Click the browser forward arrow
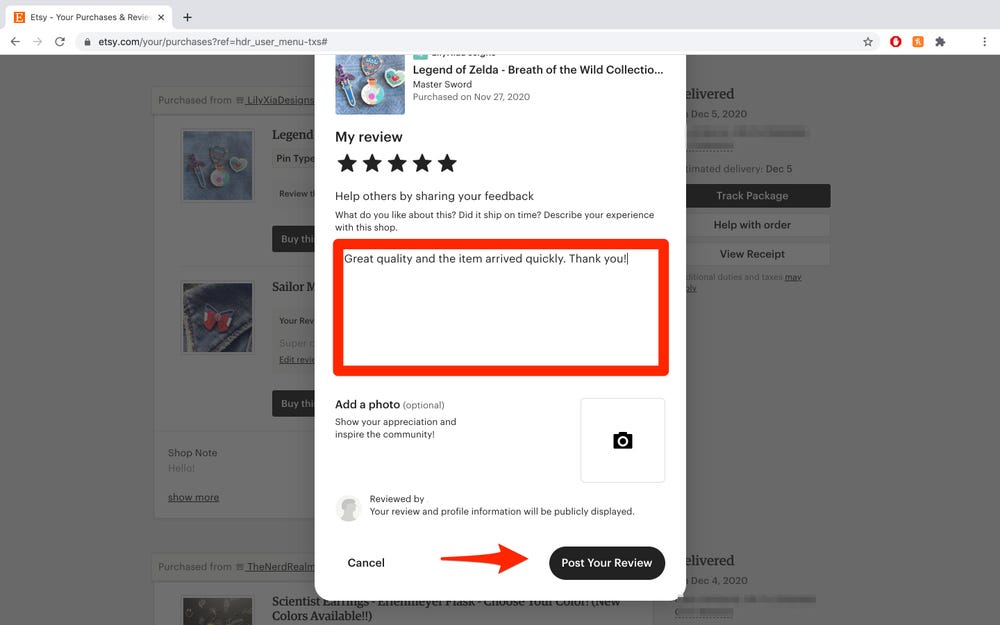This screenshot has width=1000, height=625. pos(38,41)
